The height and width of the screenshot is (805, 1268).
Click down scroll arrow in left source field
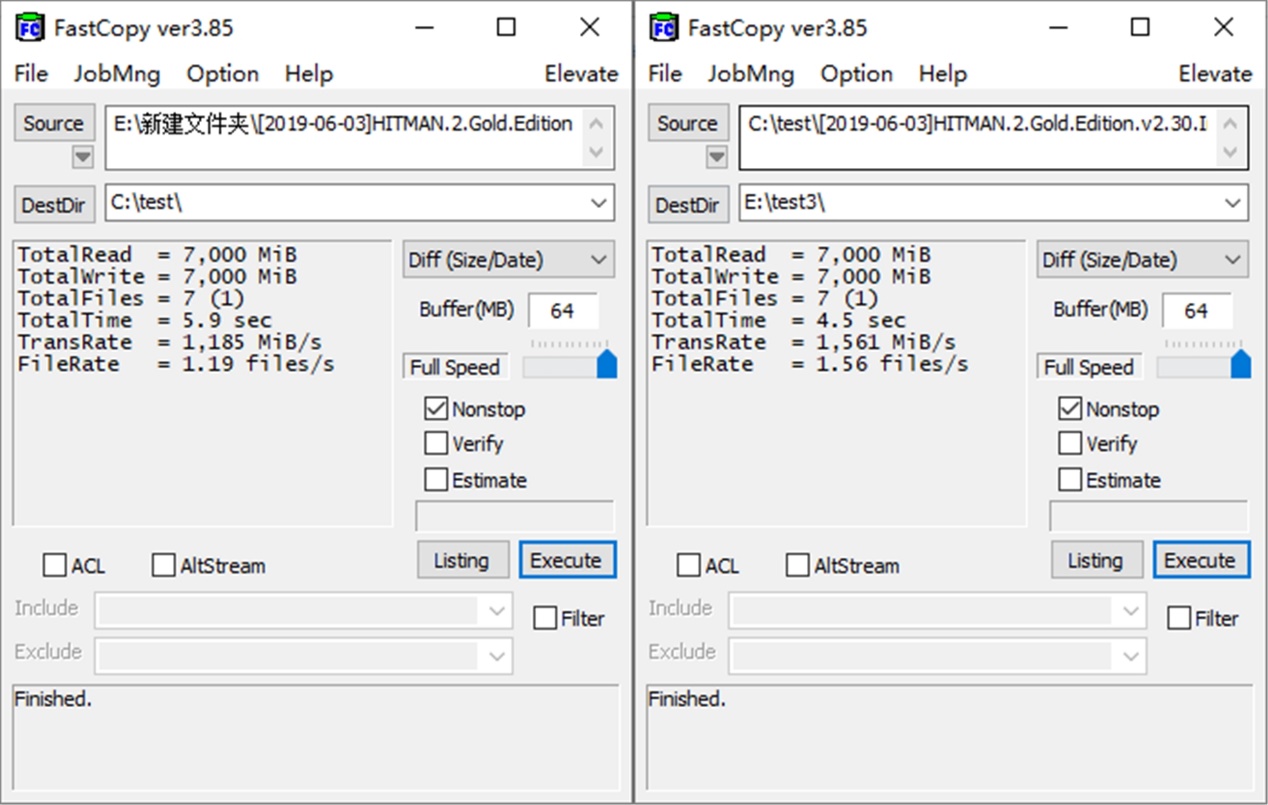point(597,153)
